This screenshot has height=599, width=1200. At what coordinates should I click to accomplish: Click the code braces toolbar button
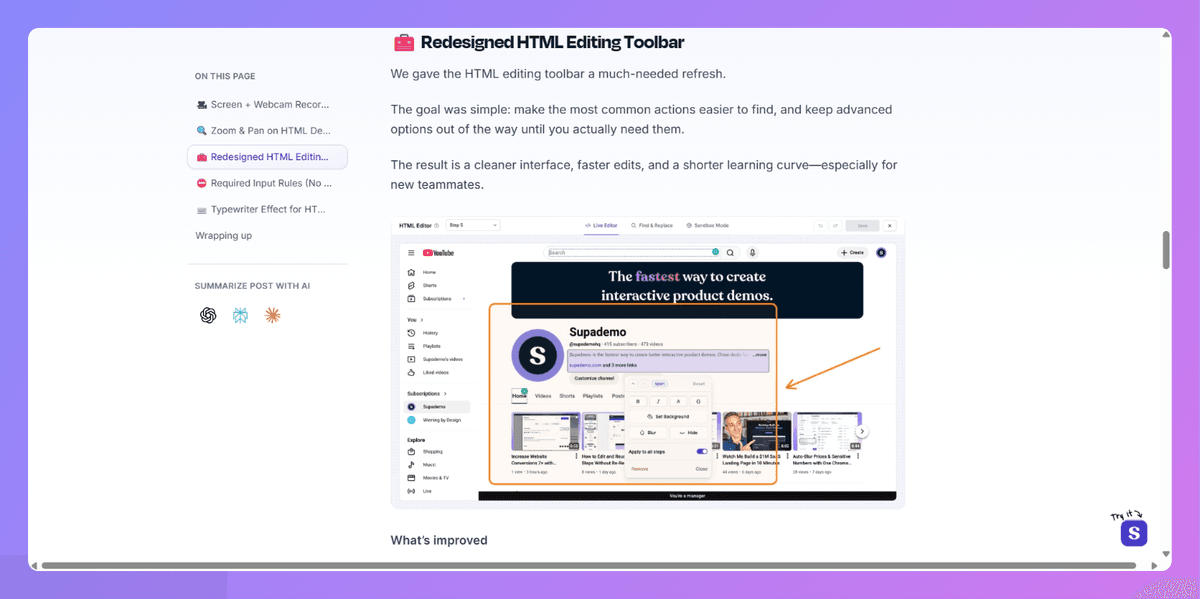coord(698,401)
